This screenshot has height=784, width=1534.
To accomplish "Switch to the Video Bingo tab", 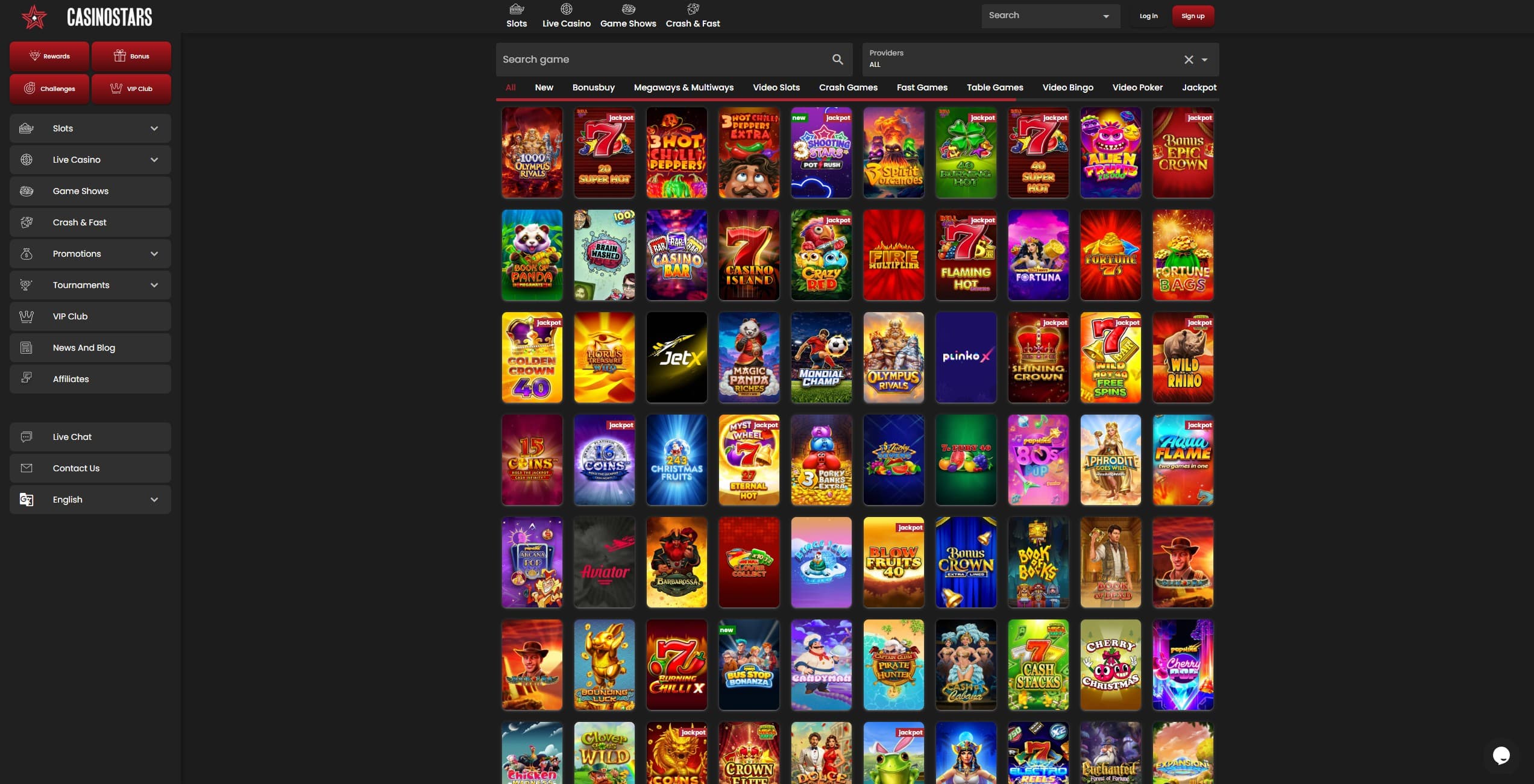I will coord(1067,87).
